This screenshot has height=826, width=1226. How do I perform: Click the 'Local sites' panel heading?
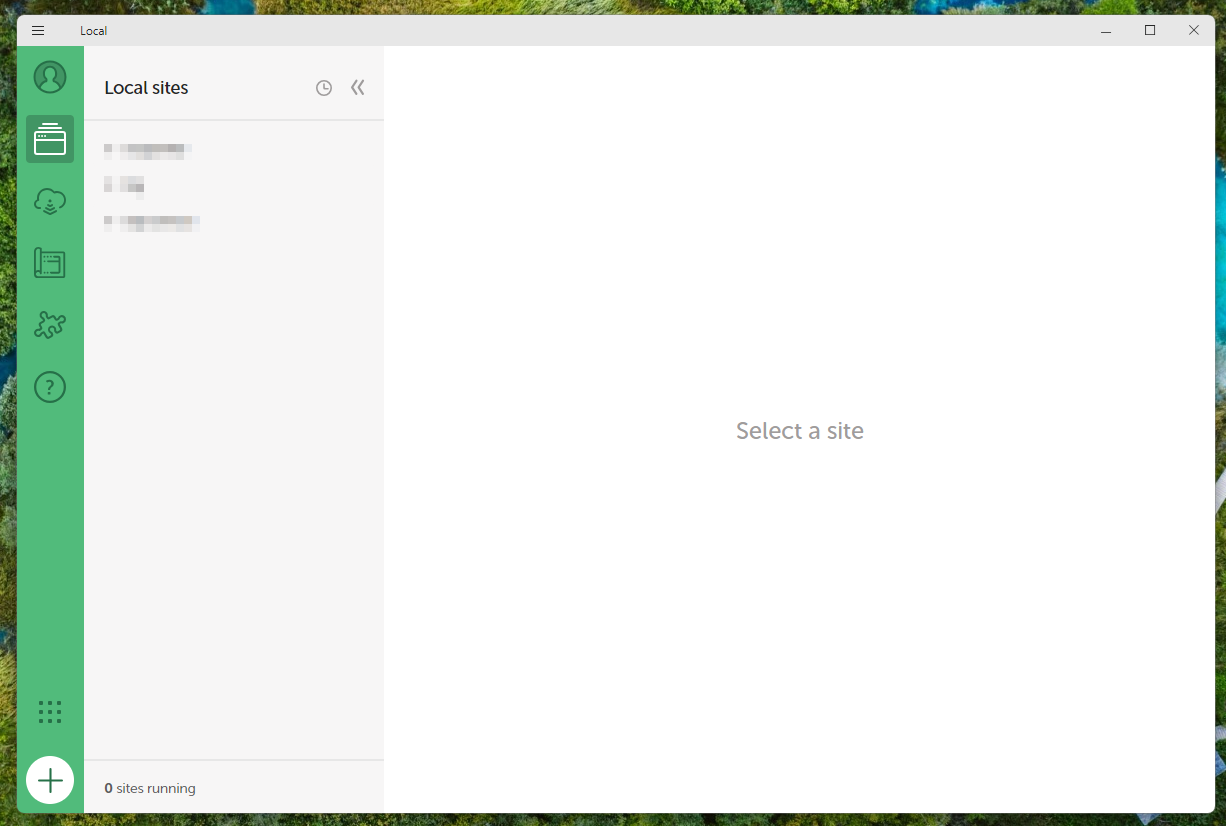[x=146, y=88]
